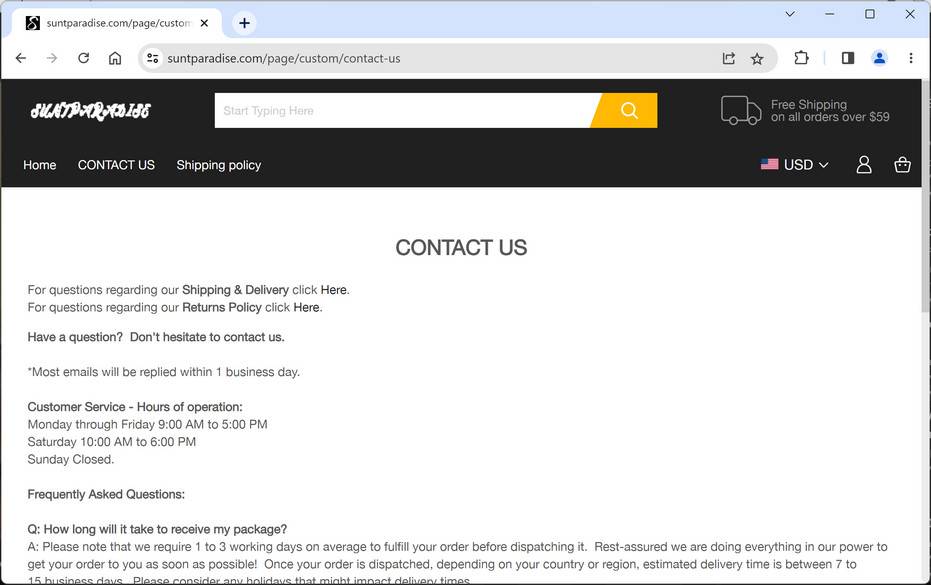Viewport: 931px width, 585px height.
Task: Open the extensions puzzle icon
Action: [801, 58]
